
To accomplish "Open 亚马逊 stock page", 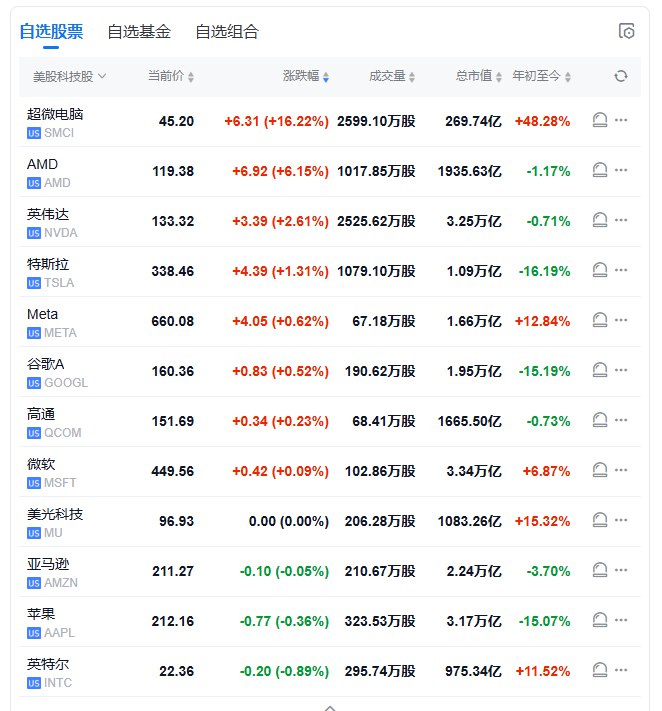I will pos(48,564).
